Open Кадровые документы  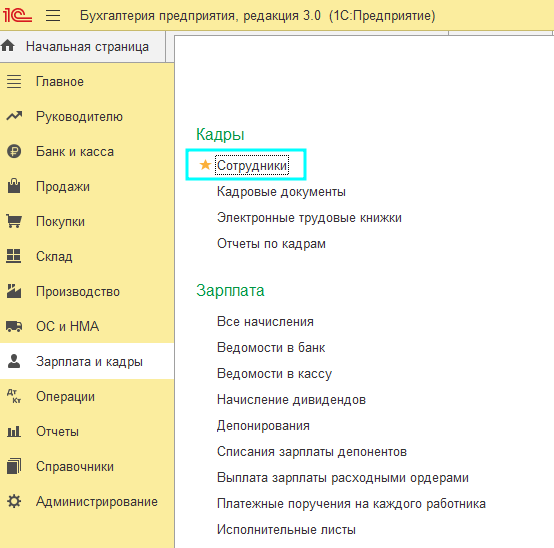coord(281,191)
